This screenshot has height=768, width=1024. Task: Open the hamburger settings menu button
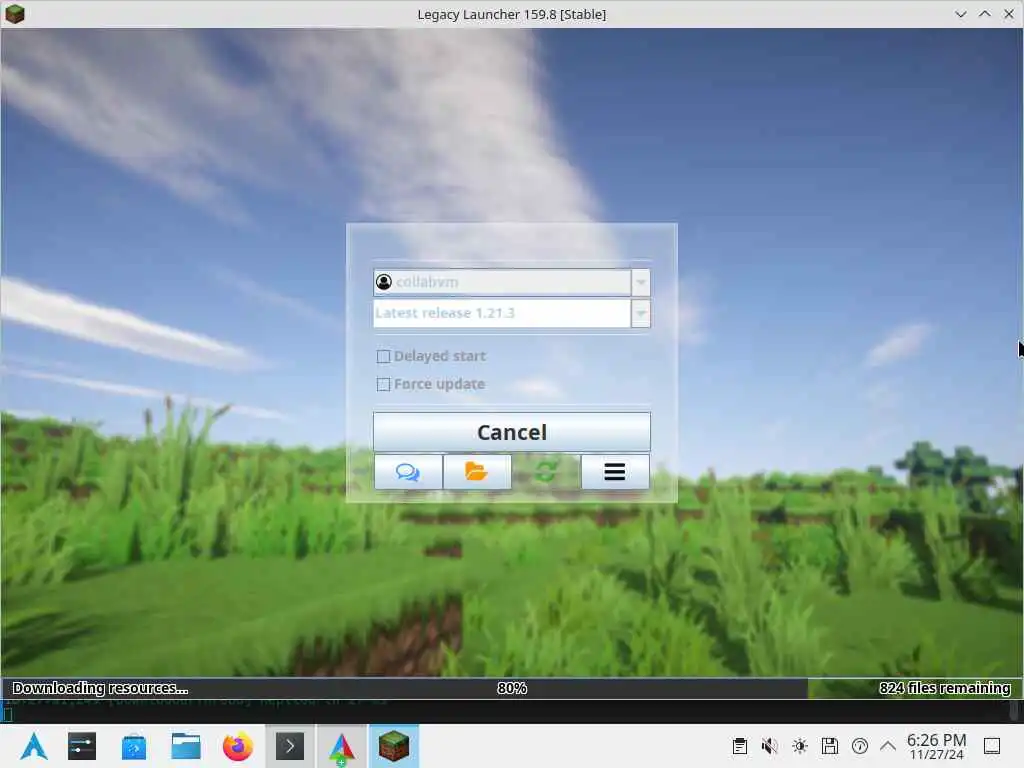[x=615, y=472]
